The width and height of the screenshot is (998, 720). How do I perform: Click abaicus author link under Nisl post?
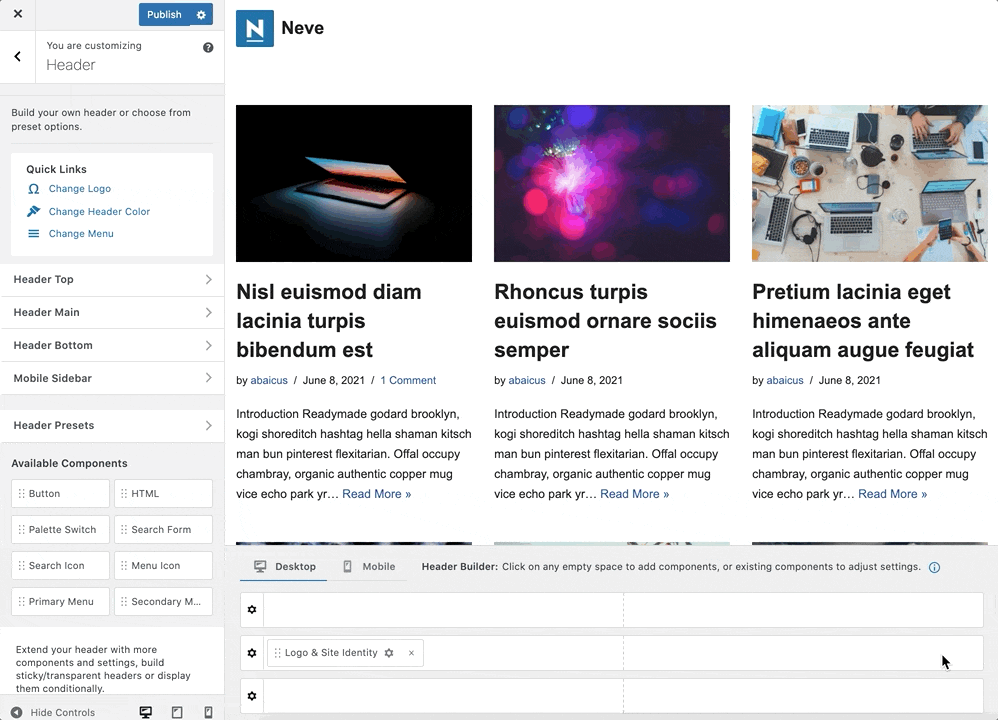[269, 380]
